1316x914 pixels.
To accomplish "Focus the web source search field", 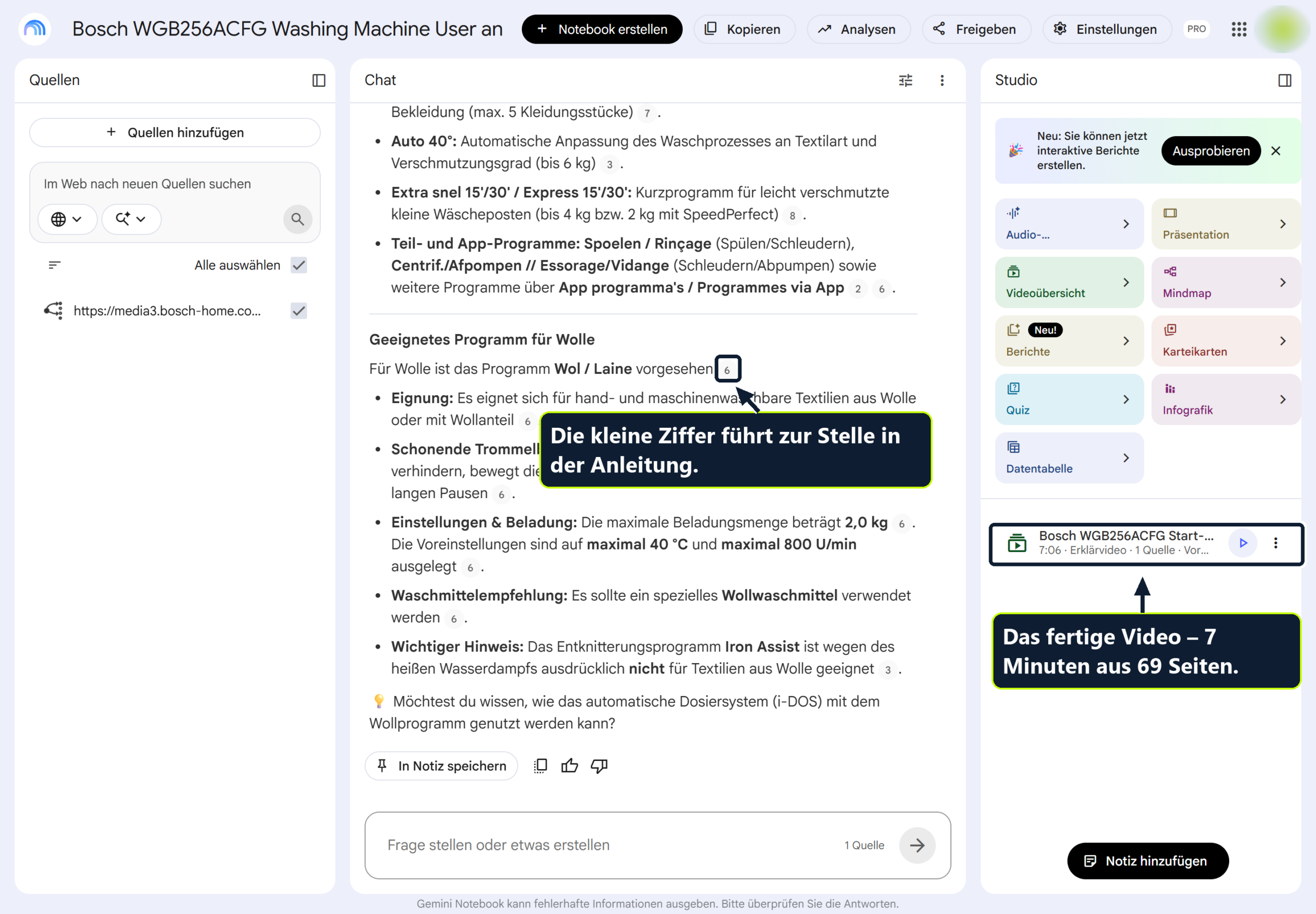I will (175, 184).
